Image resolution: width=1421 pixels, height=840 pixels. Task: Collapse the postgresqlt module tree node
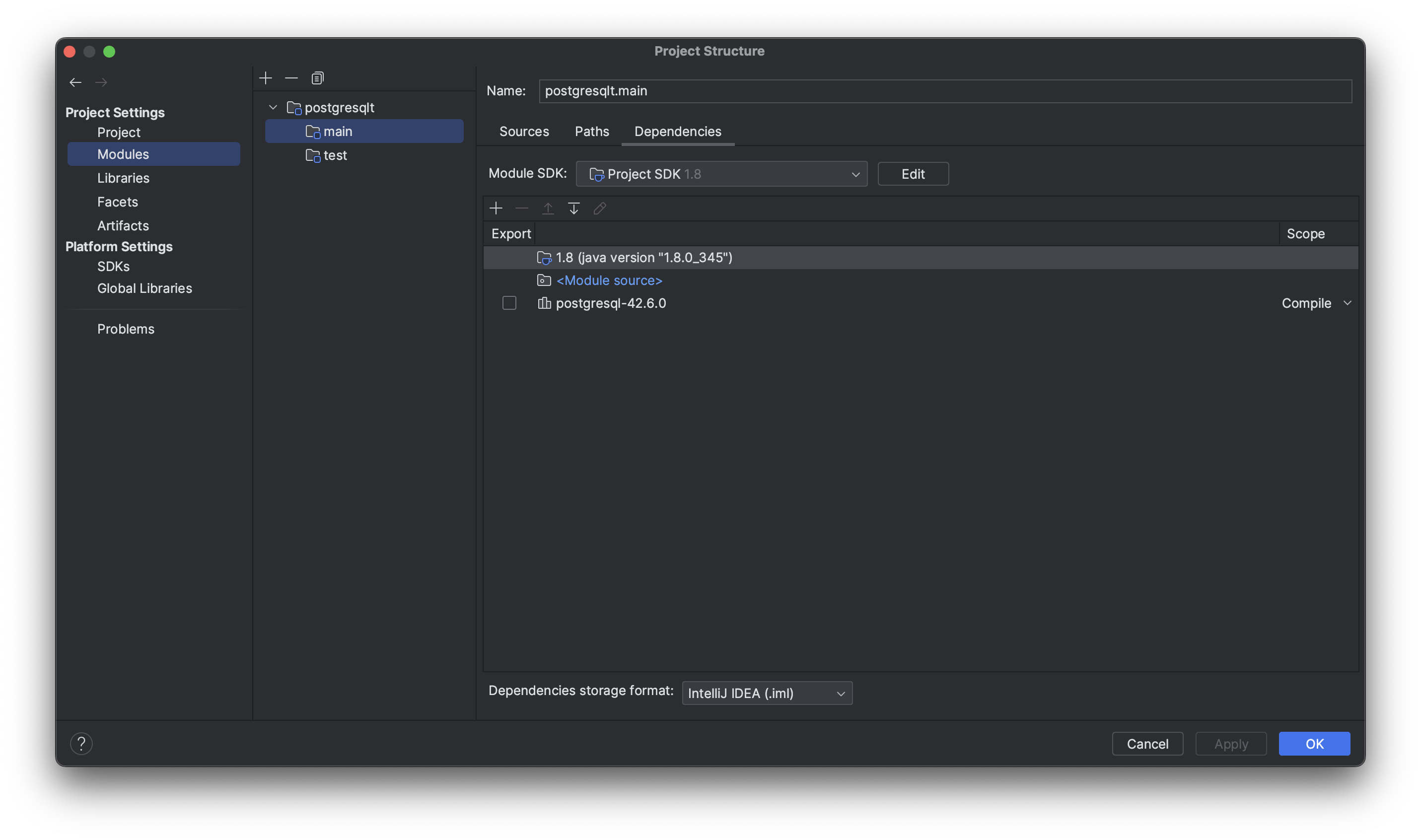(274, 108)
